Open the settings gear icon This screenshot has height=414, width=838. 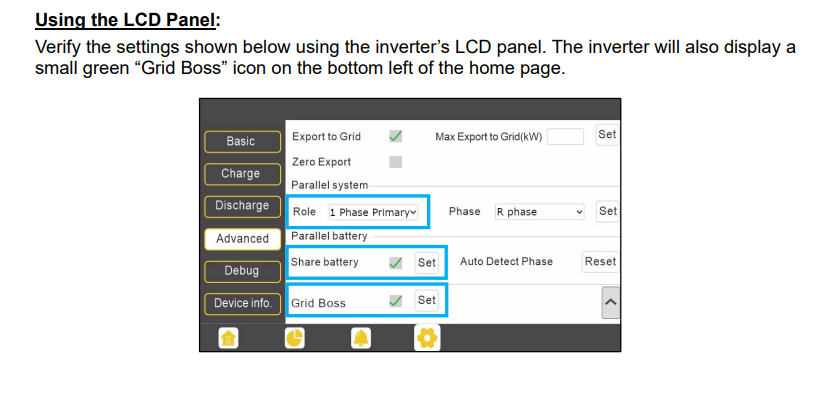point(427,338)
